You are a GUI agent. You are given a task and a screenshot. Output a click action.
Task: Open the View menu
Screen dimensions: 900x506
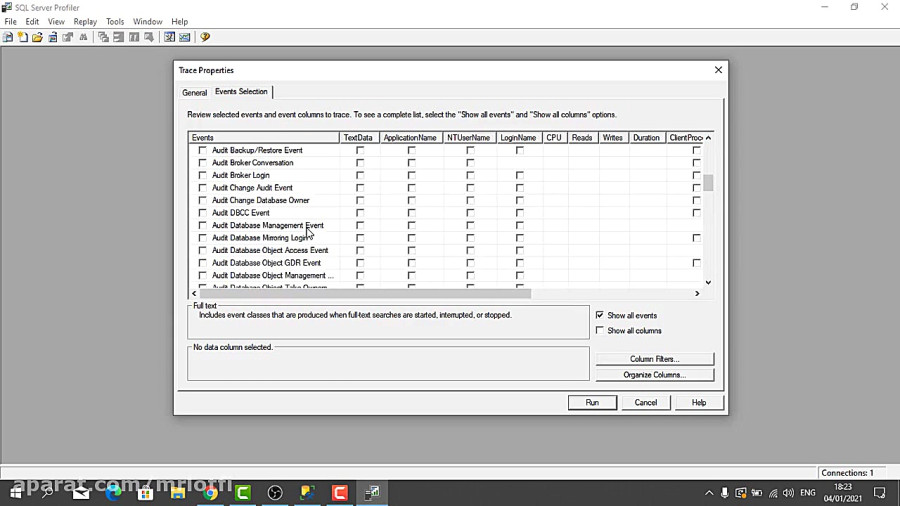[56, 21]
